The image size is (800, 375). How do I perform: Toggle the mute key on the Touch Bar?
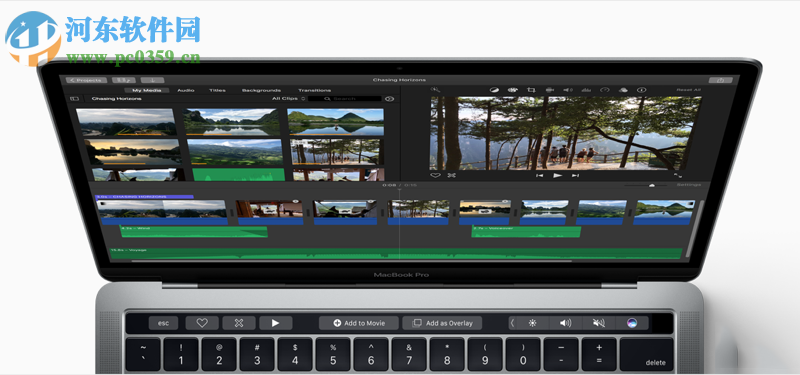(x=599, y=323)
